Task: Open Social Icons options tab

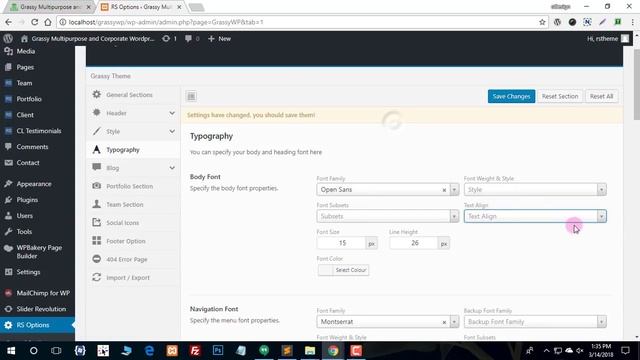Action: 133,223
